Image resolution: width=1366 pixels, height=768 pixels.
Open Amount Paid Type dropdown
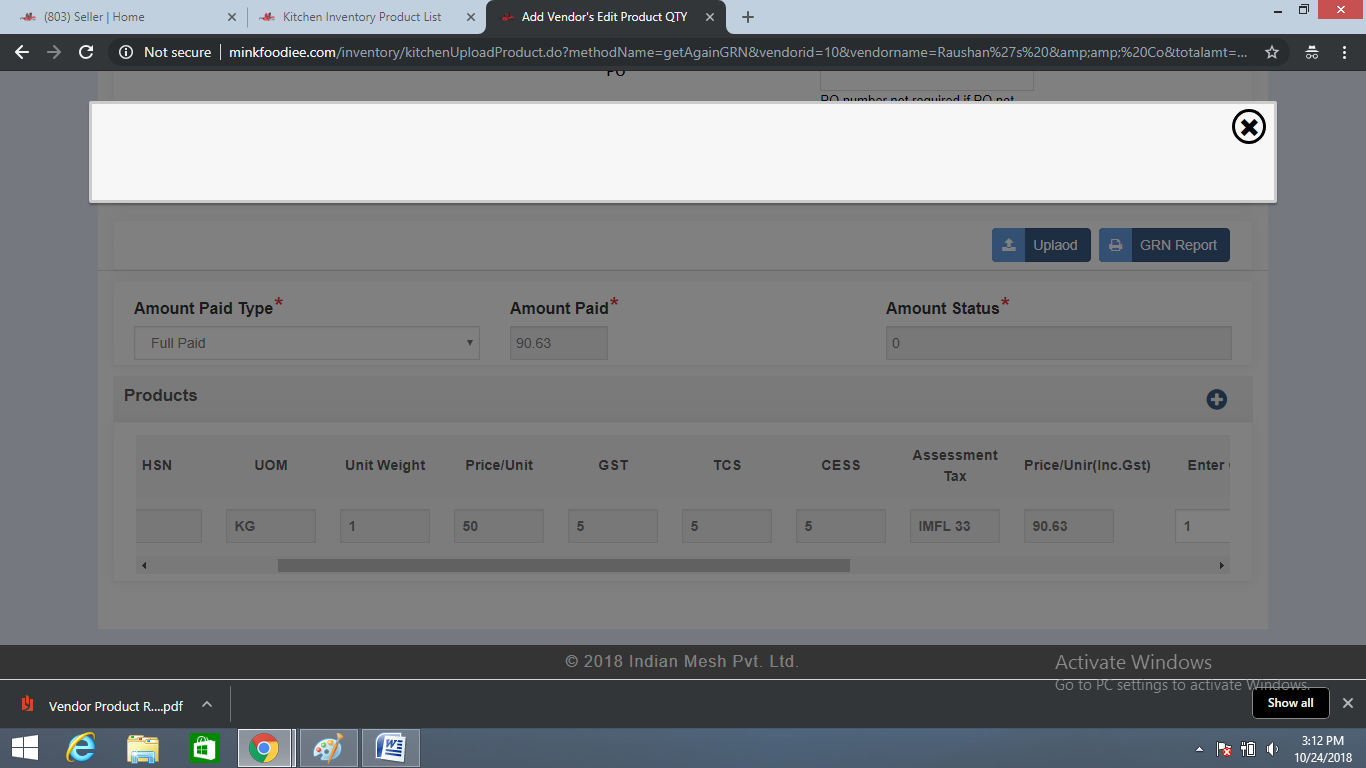[307, 343]
